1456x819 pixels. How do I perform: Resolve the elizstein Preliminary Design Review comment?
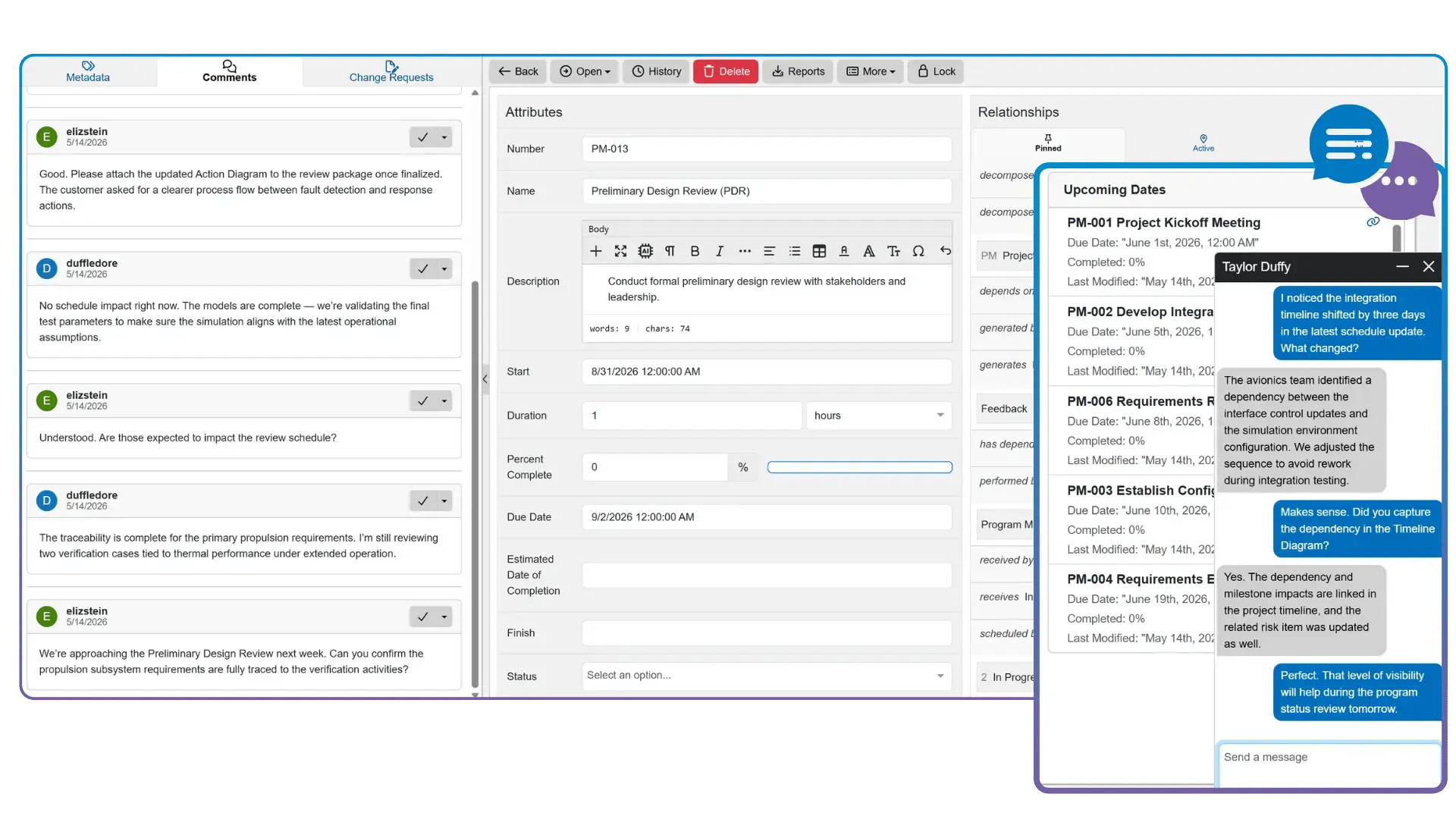coord(422,617)
